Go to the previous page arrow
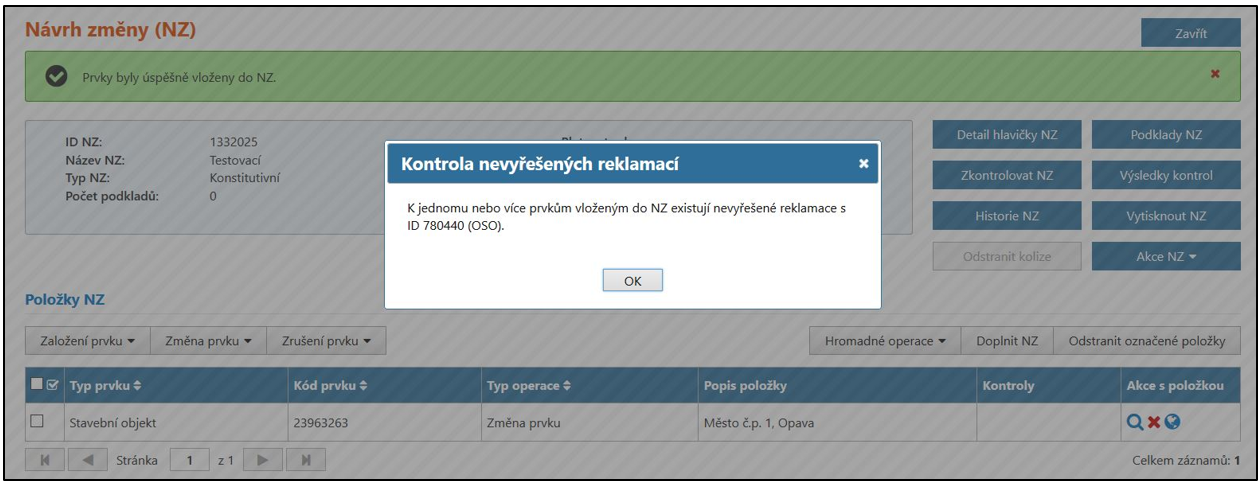This screenshot has height=487, width=1259. (x=87, y=461)
